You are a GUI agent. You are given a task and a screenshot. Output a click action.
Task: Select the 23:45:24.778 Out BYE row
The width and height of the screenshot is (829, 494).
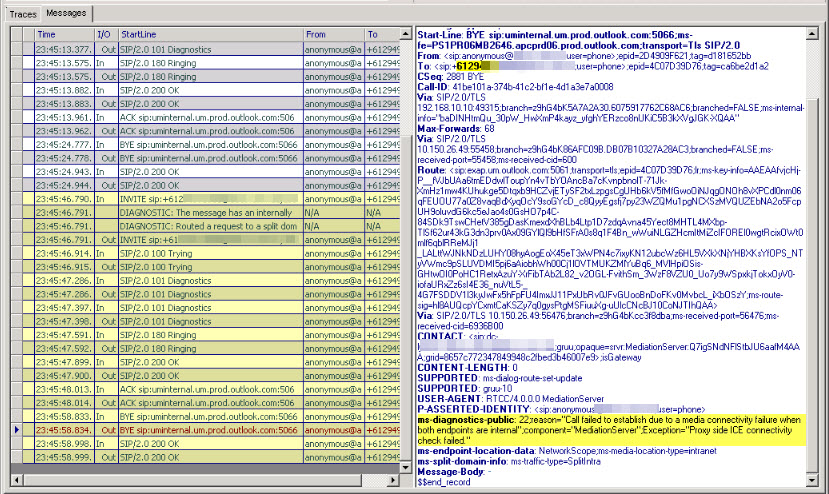[206, 158]
